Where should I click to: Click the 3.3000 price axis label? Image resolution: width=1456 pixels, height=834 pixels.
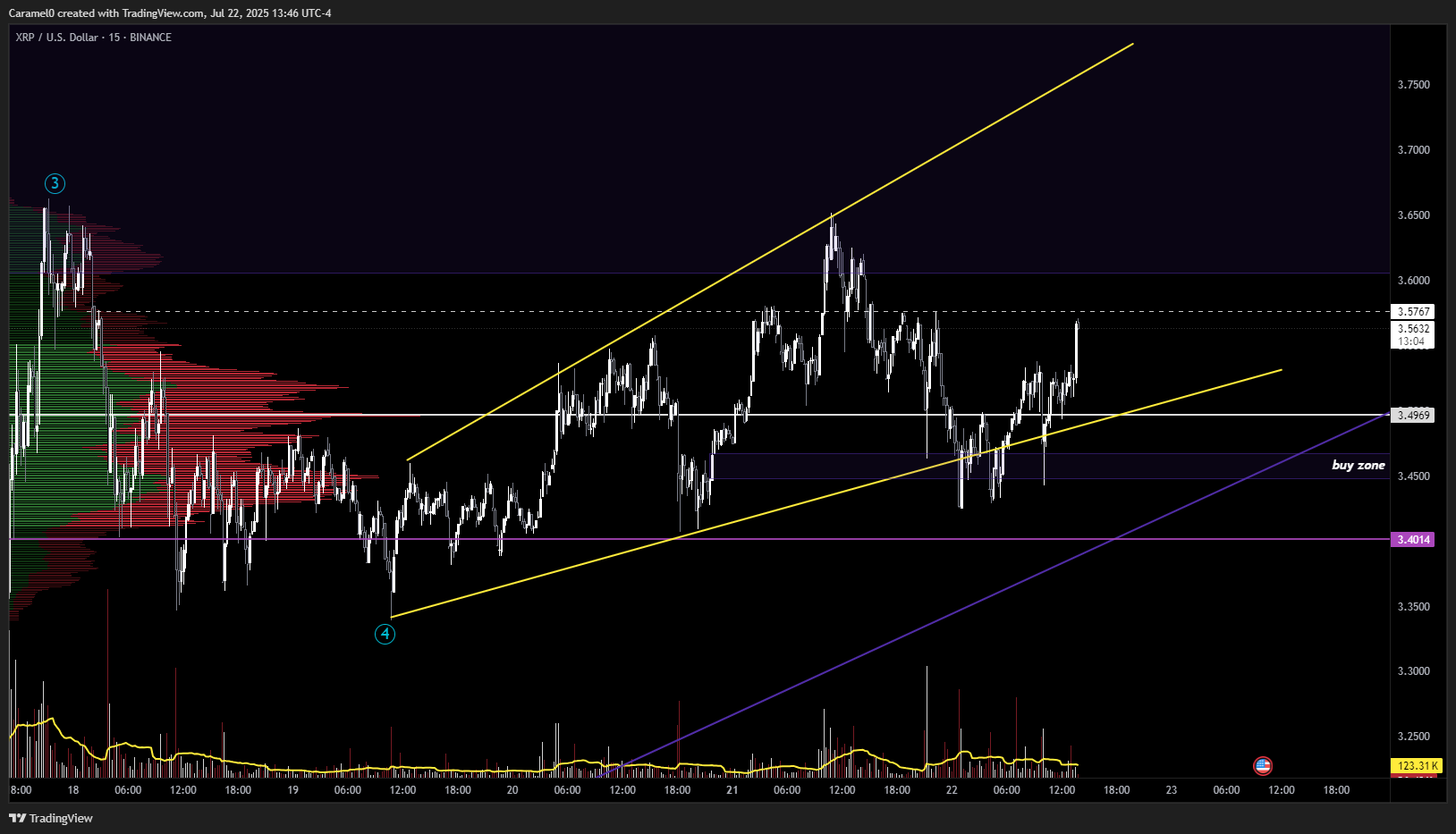[x=1413, y=671]
